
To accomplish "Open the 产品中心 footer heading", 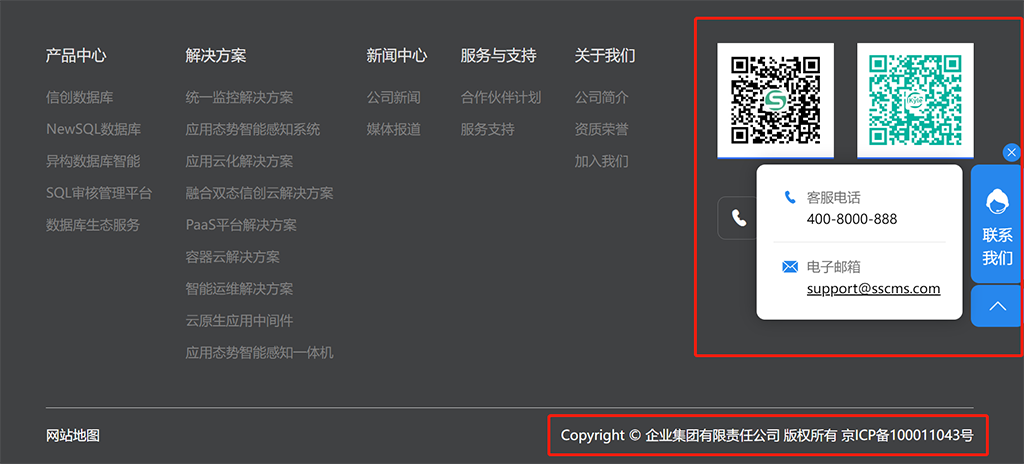I will click(76, 55).
